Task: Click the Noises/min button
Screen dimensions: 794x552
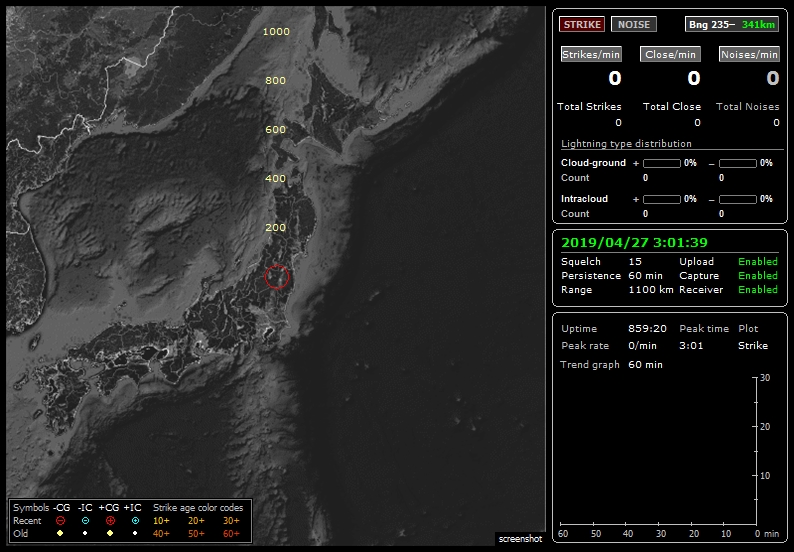Action: (749, 55)
